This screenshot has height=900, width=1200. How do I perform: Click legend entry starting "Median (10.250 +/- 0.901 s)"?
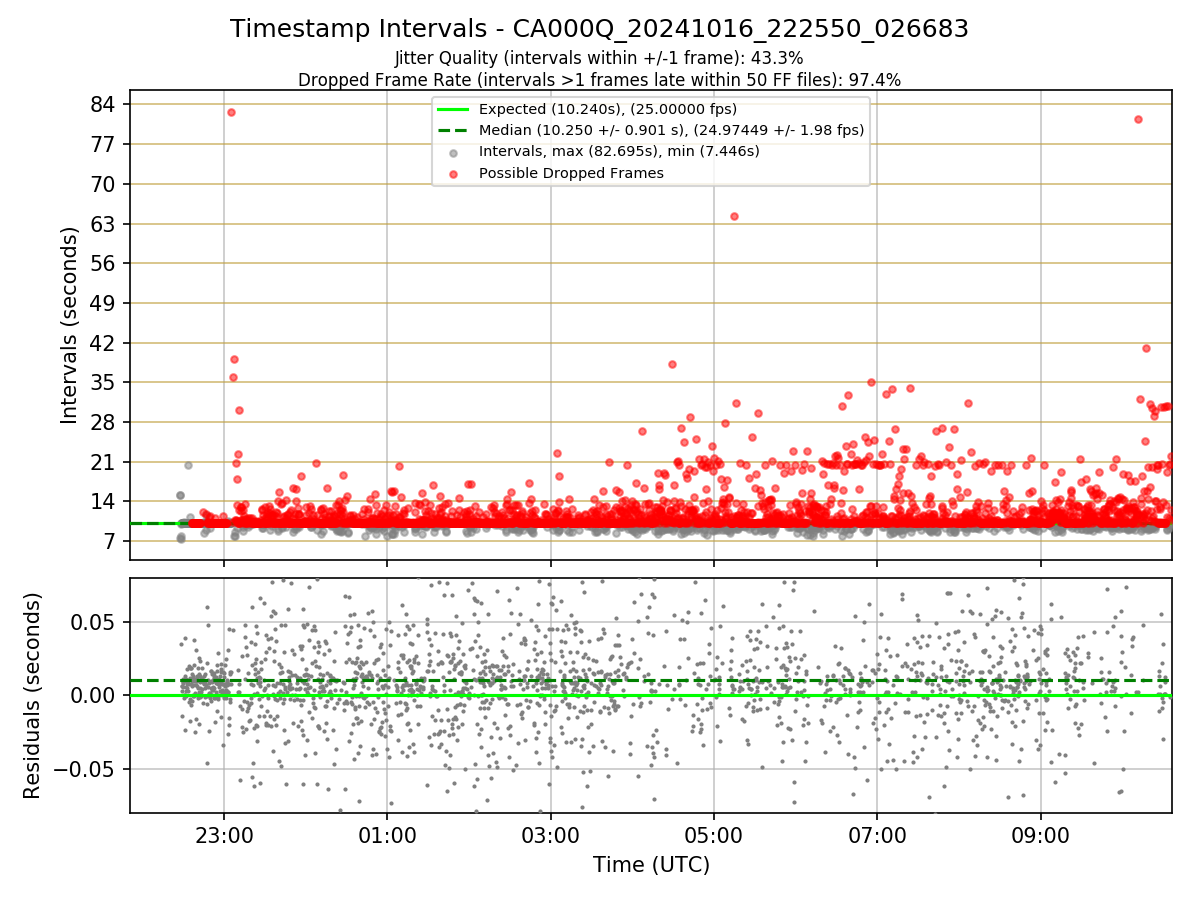click(671, 130)
